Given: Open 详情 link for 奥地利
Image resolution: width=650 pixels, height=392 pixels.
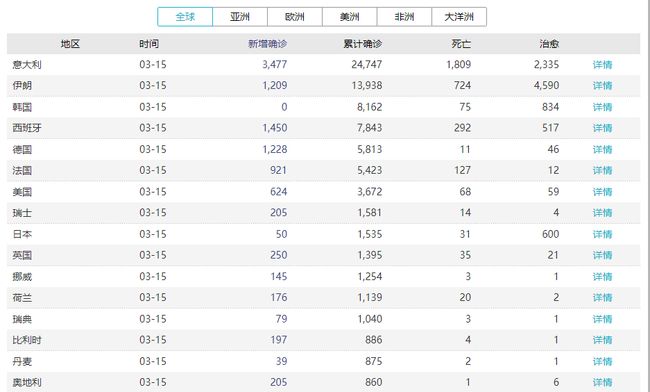Looking at the screenshot, I should (x=602, y=382).
